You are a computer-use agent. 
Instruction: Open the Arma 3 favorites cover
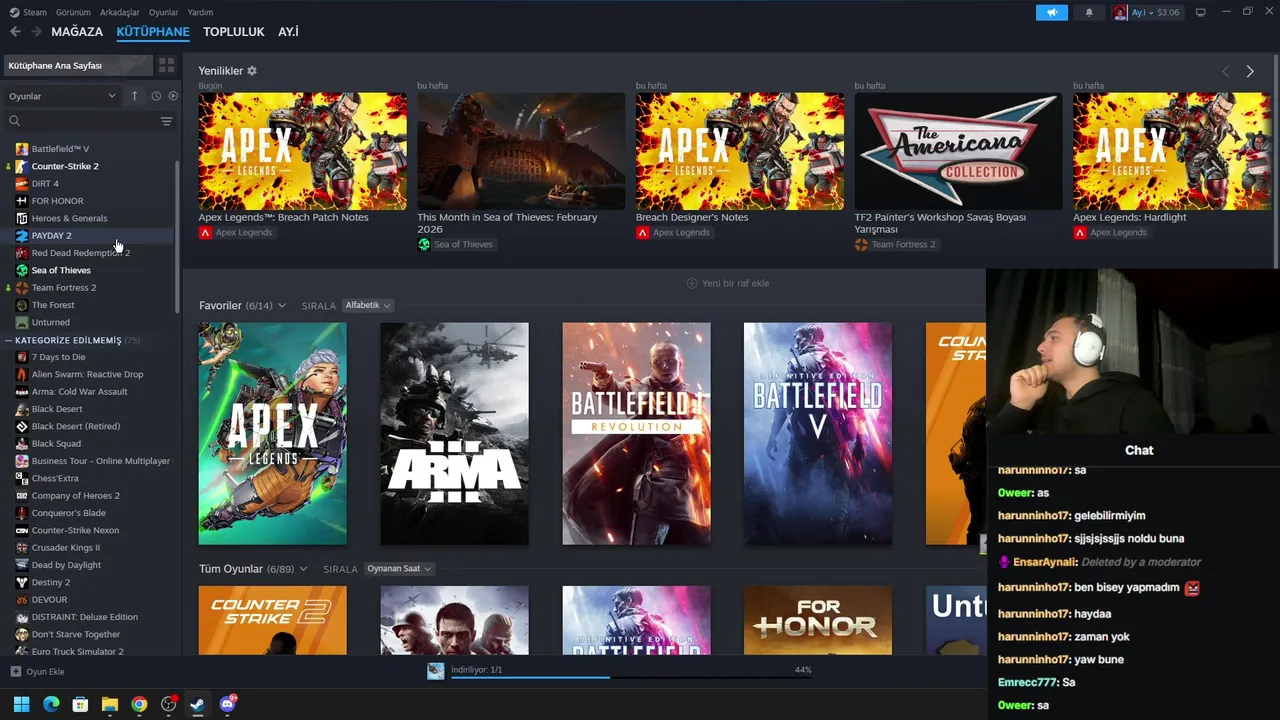click(454, 434)
